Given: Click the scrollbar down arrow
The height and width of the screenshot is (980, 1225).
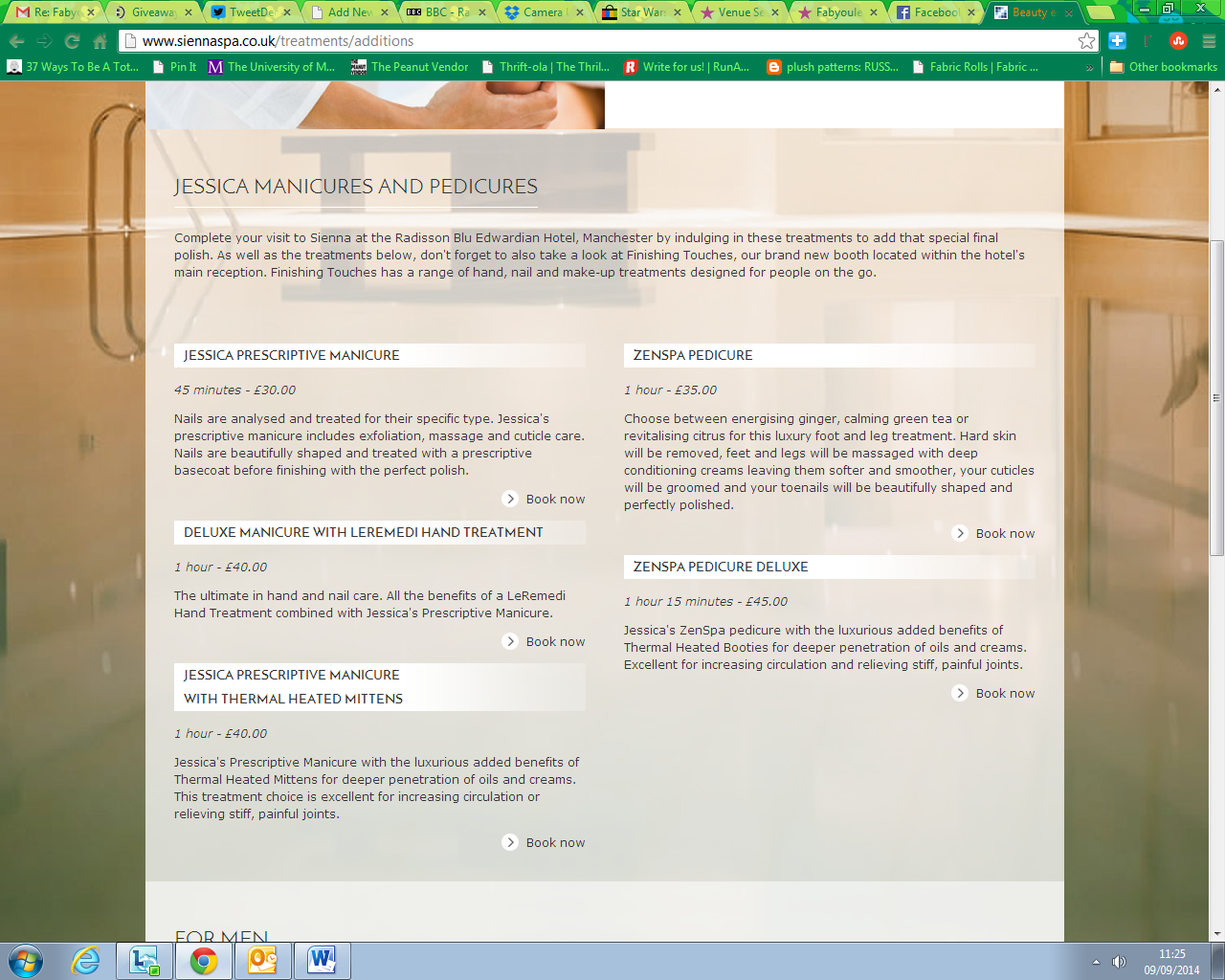Looking at the screenshot, I should [x=1216, y=934].
